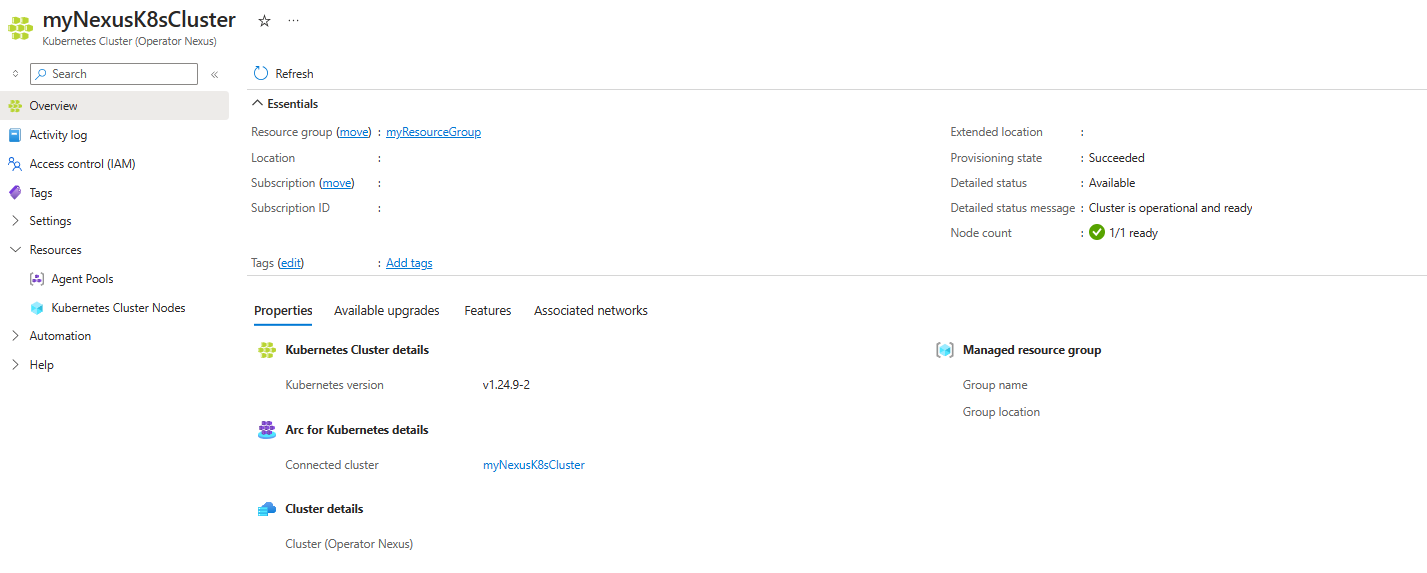1427x573 pixels.
Task: Click the 'Group location' label
Action: point(1001,412)
